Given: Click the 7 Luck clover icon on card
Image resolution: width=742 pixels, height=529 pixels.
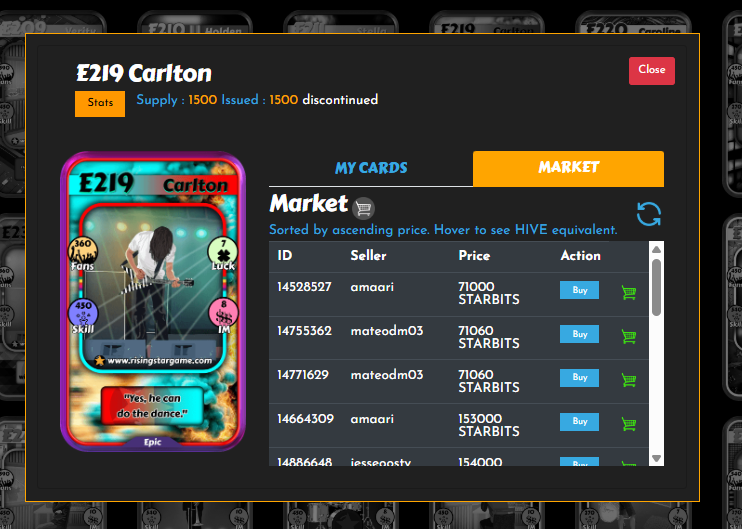Looking at the screenshot, I should pyautogui.click(x=223, y=252).
